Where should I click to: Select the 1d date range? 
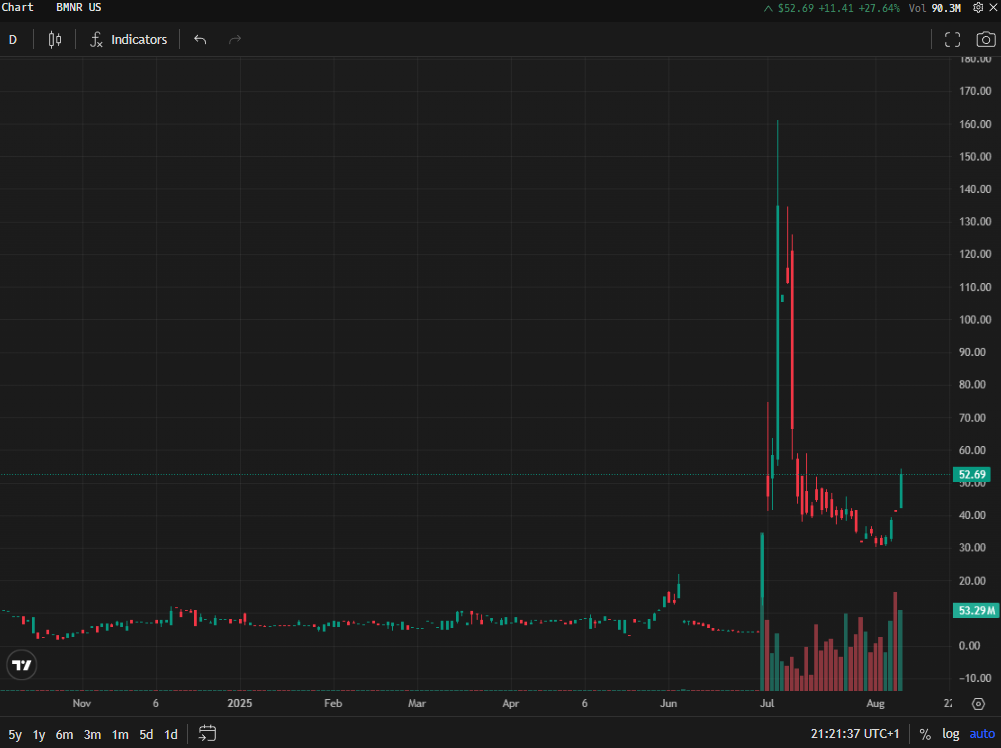pos(170,735)
